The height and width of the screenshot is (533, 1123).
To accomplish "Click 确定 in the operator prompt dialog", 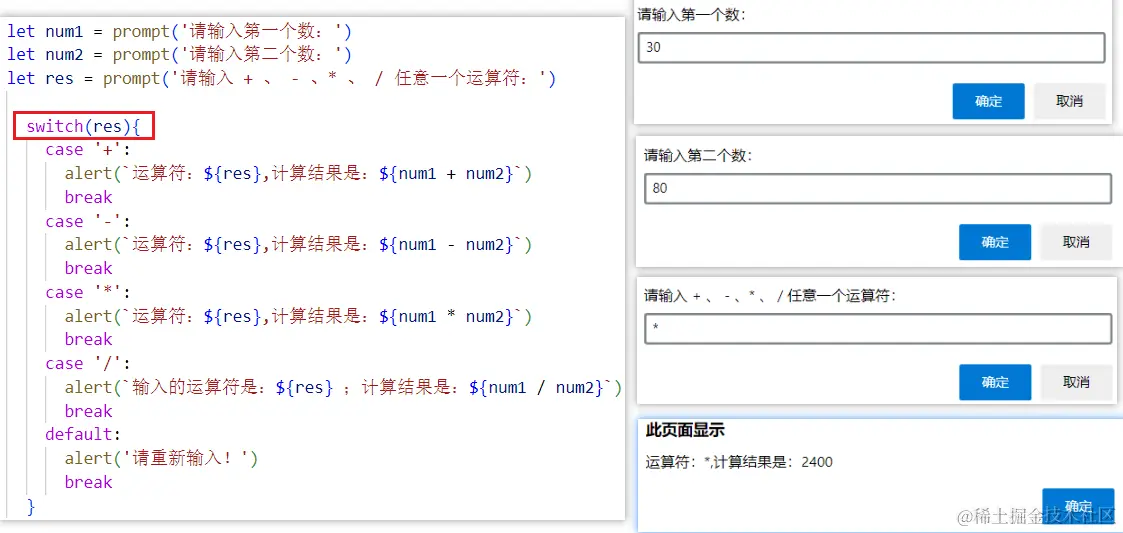I will coord(995,382).
